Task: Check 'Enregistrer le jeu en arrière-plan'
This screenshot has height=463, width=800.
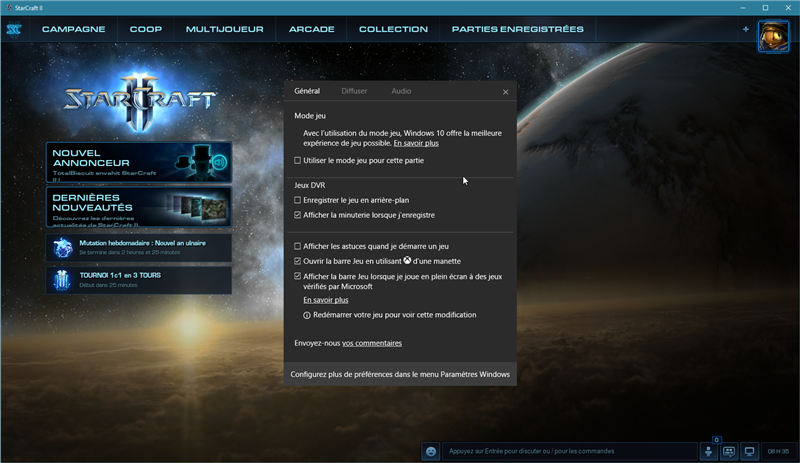Action: (x=297, y=200)
